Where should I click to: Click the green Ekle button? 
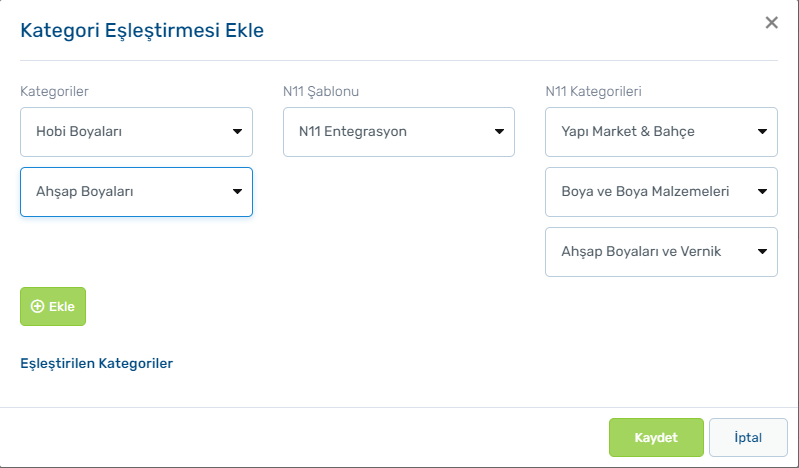tap(53, 306)
